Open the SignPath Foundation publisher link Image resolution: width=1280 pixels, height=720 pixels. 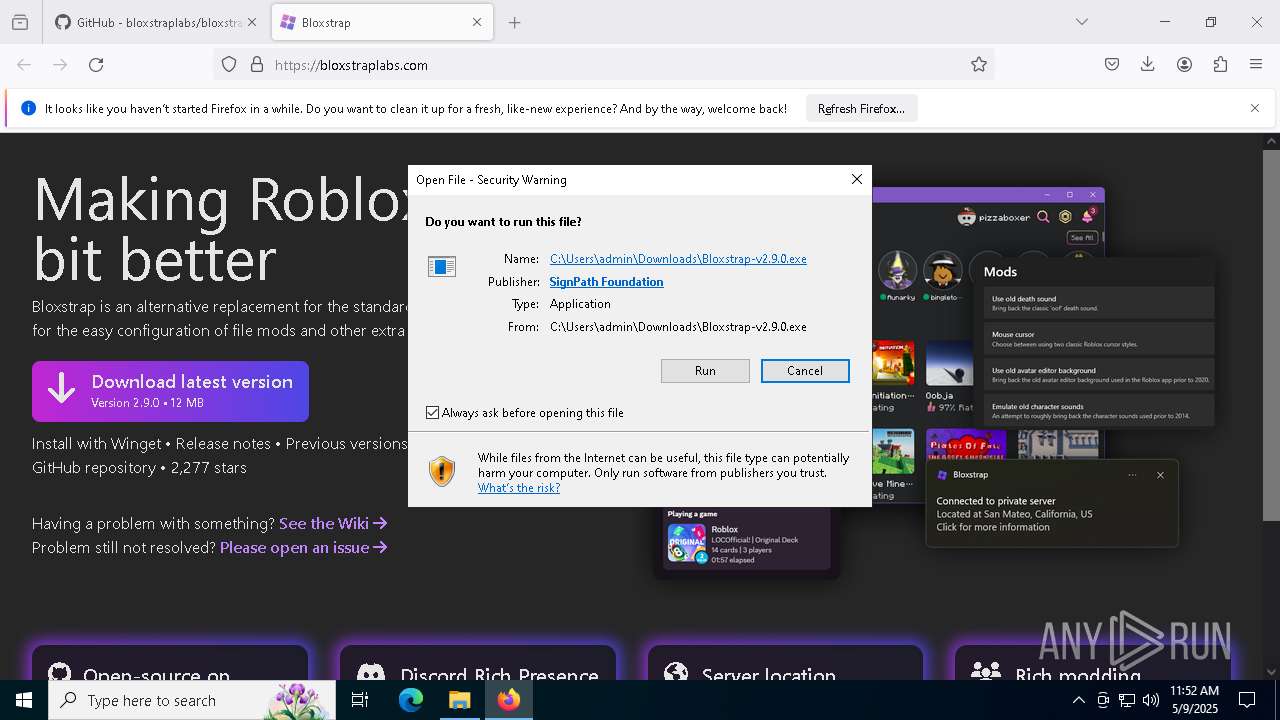click(606, 282)
